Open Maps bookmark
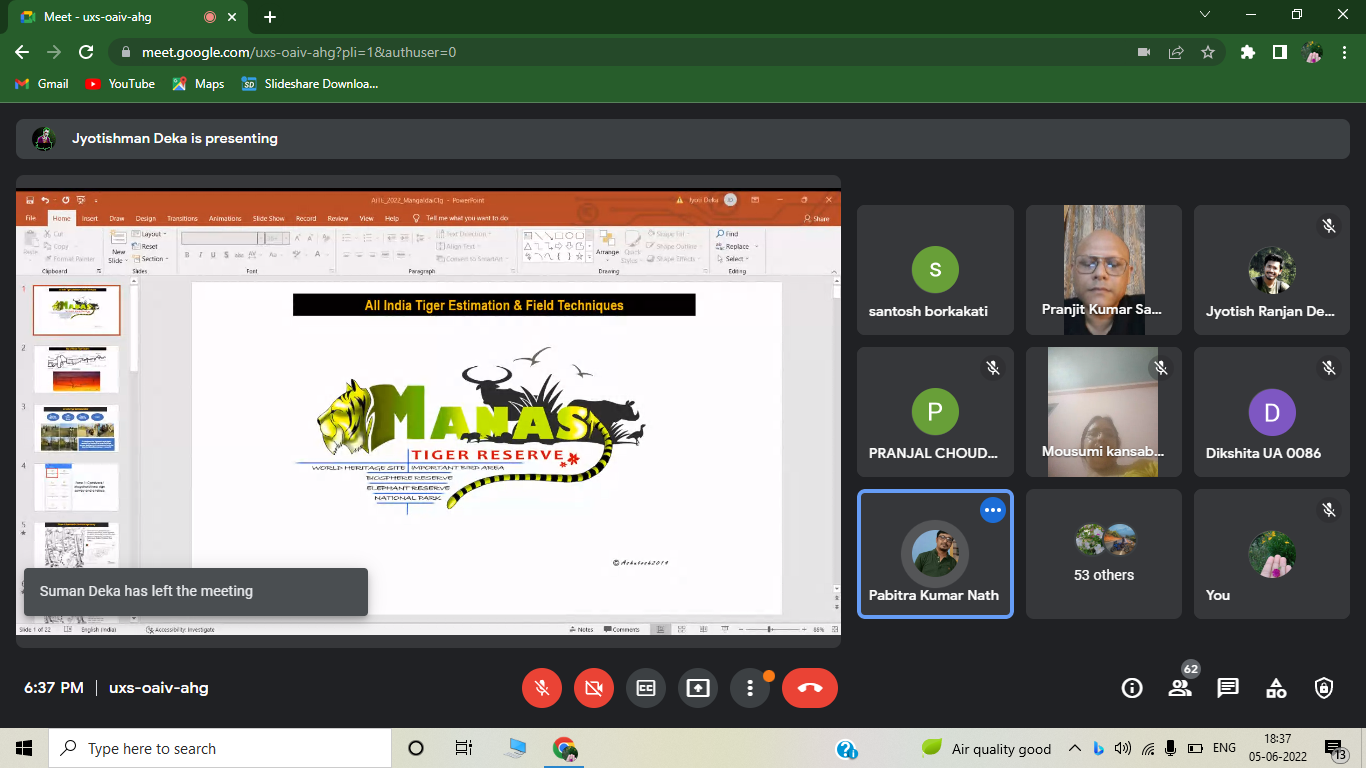Image resolution: width=1366 pixels, height=768 pixels. pyautogui.click(x=198, y=84)
